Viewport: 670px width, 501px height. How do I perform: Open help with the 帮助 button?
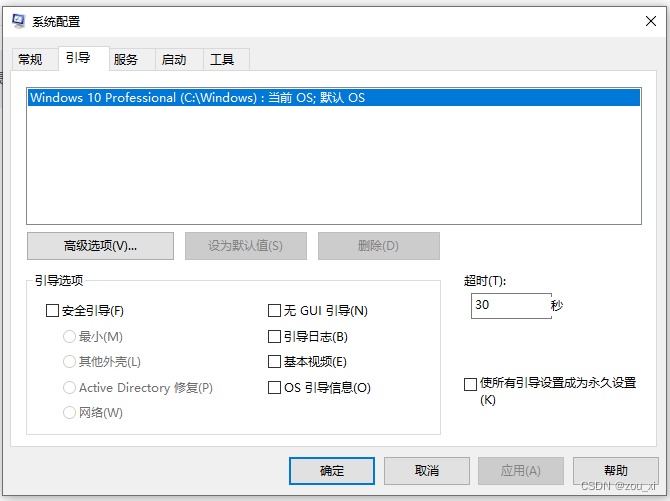616,471
